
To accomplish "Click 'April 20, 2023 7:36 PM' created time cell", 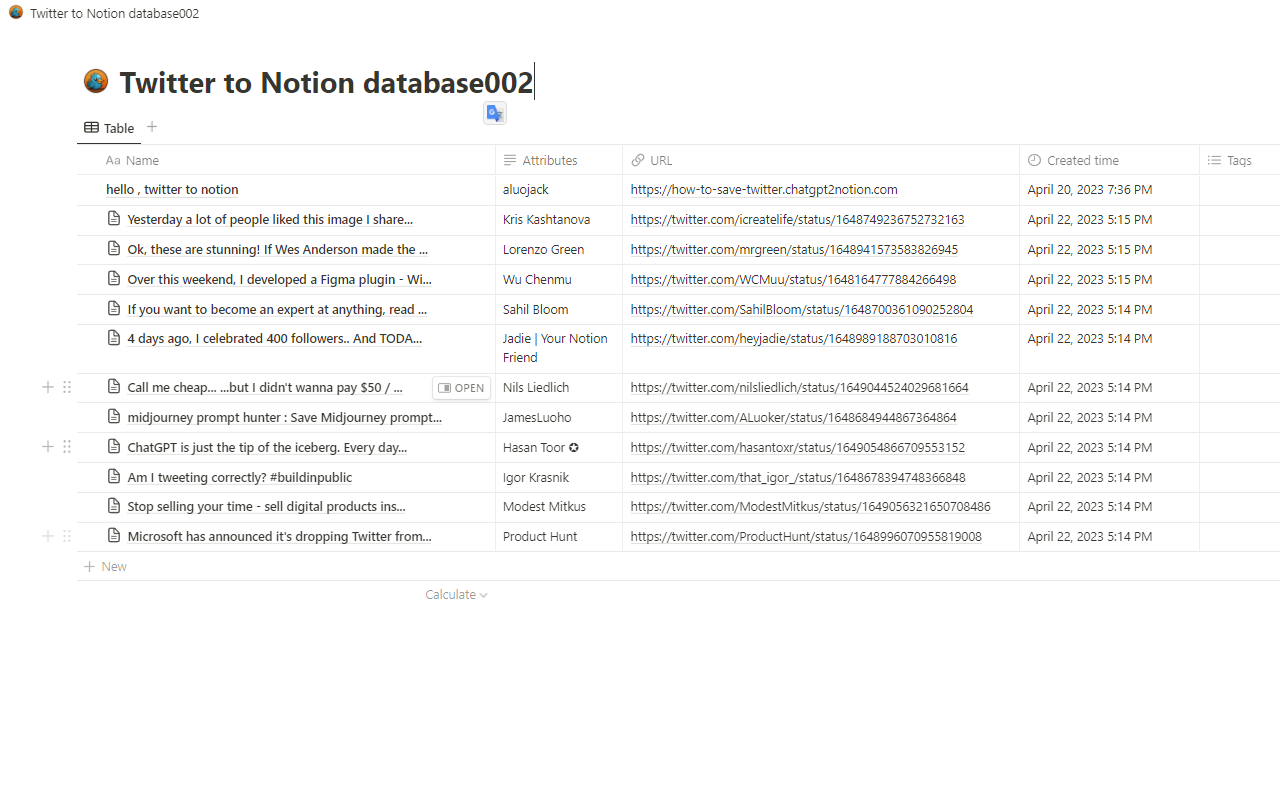I will (1109, 189).
